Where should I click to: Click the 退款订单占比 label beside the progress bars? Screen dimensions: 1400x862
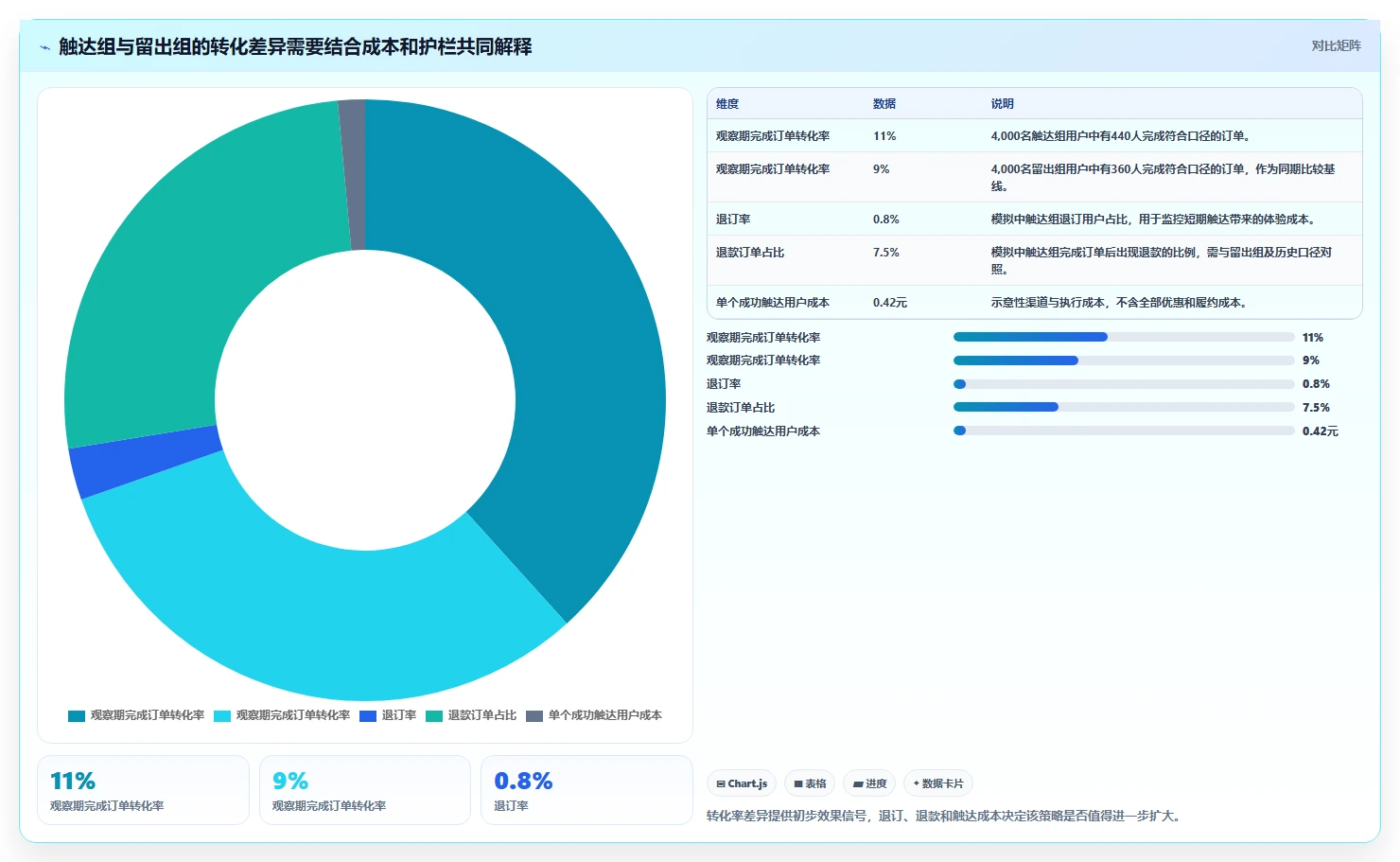(741, 408)
